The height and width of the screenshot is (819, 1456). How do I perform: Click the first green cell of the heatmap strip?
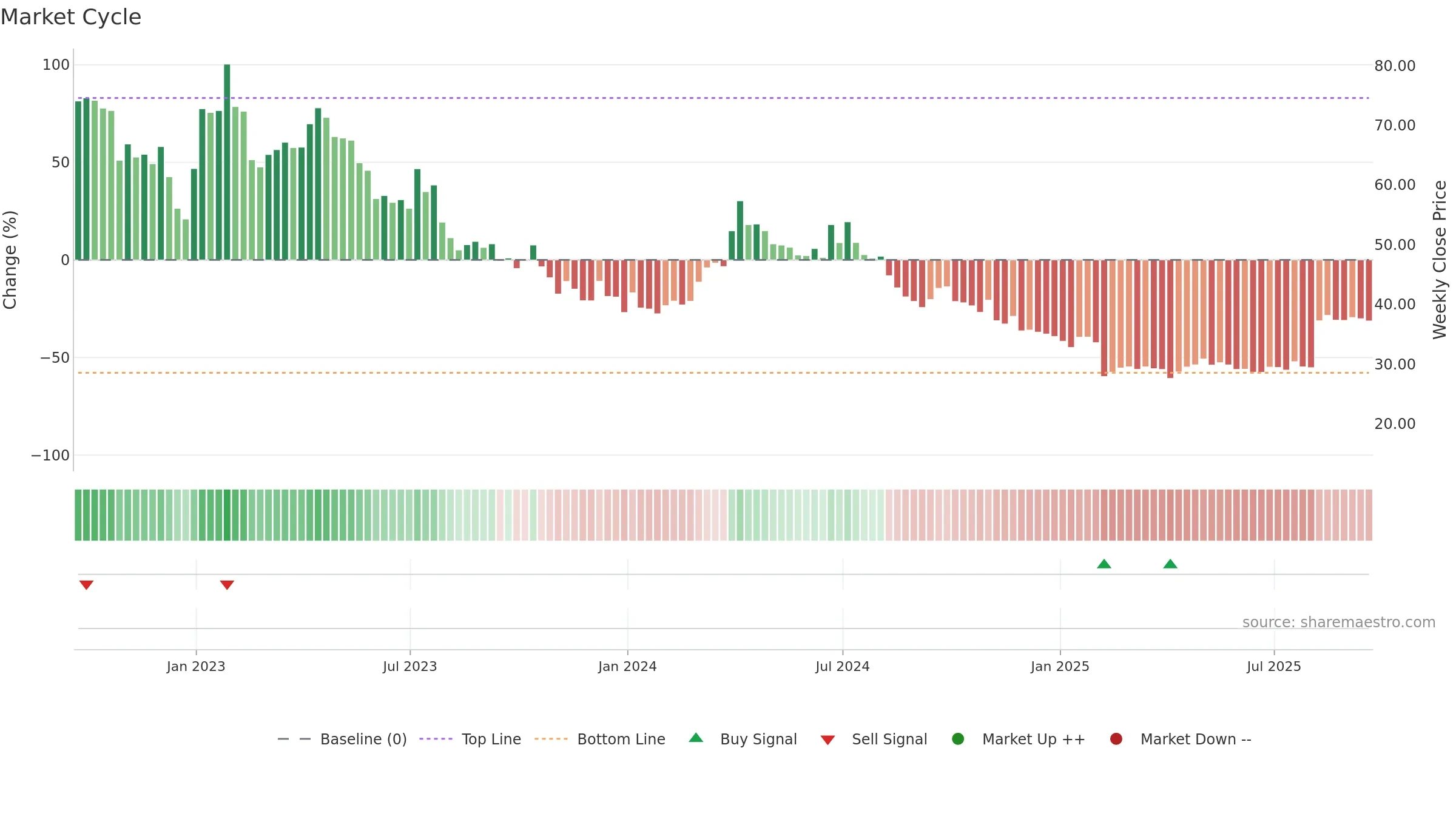[78, 515]
